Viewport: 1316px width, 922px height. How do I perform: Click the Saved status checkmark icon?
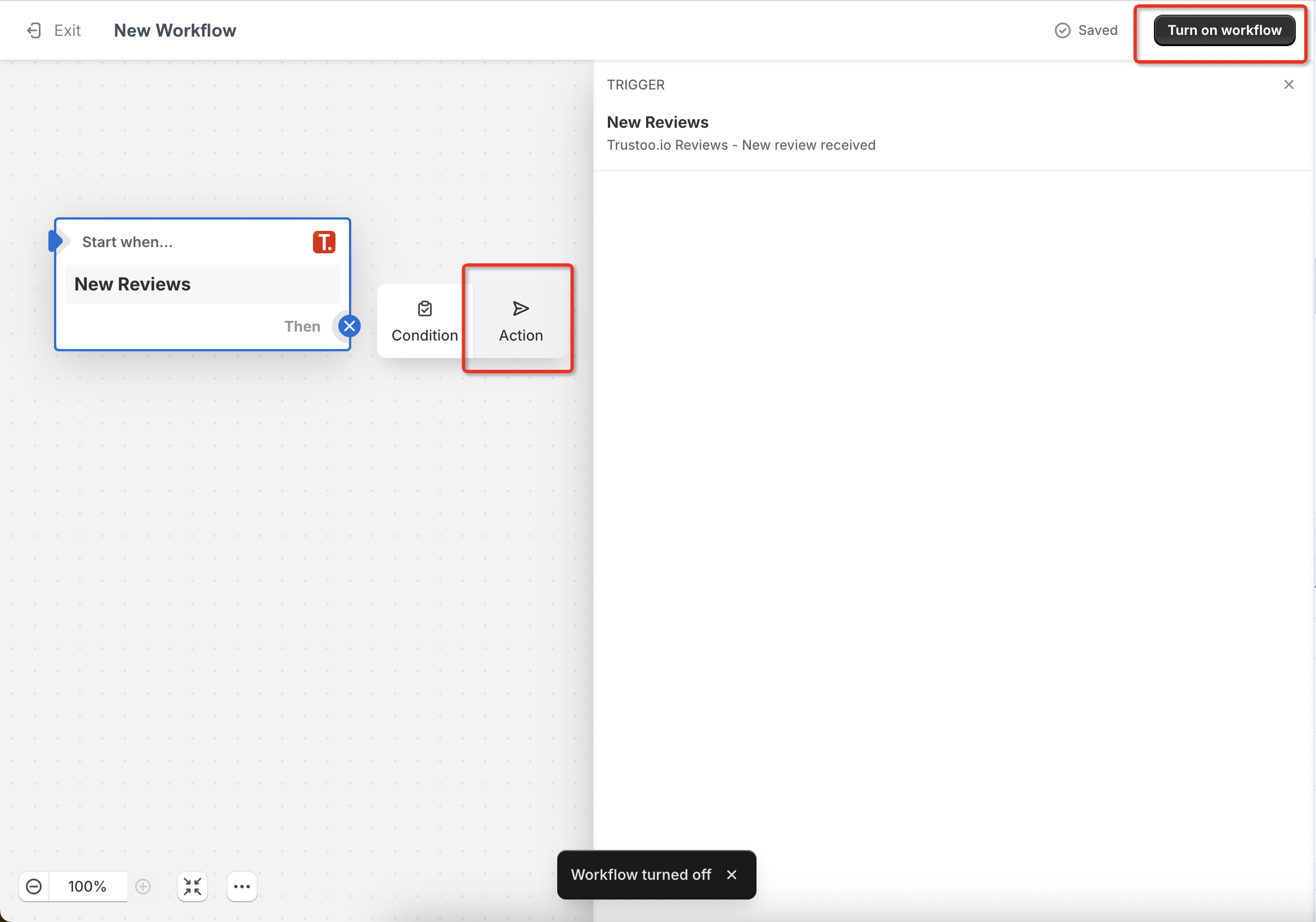[1062, 30]
